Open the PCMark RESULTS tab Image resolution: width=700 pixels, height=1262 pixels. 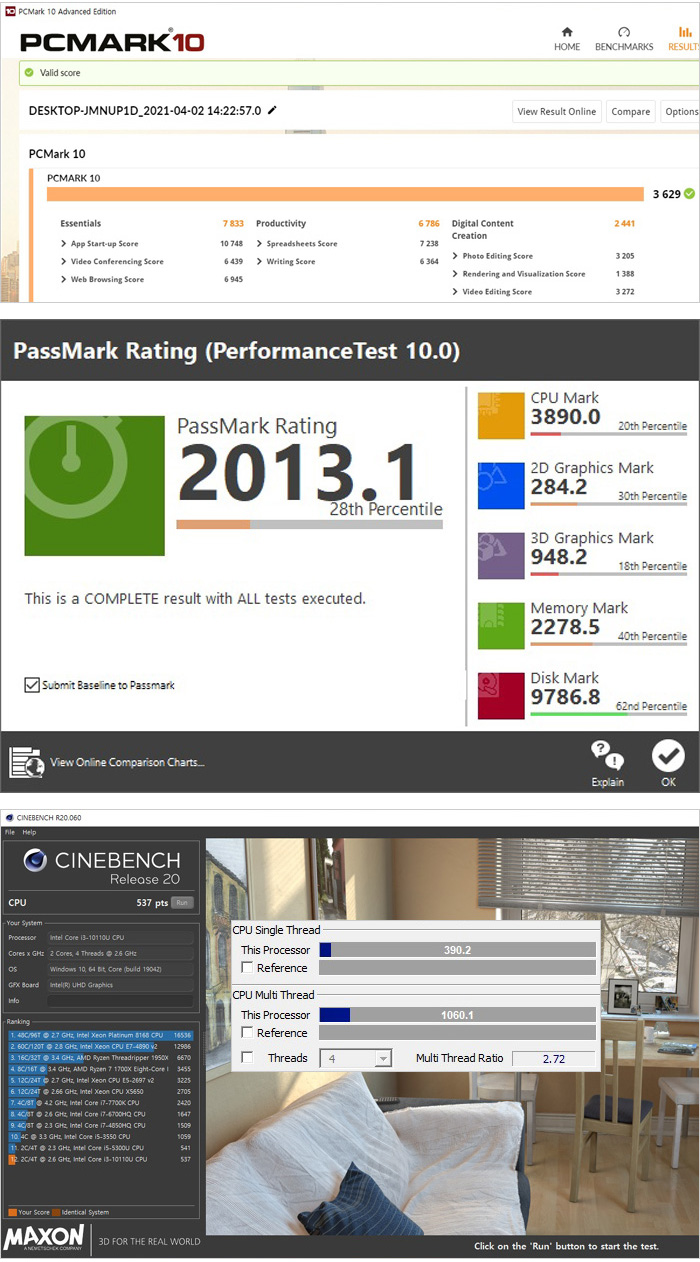click(684, 39)
